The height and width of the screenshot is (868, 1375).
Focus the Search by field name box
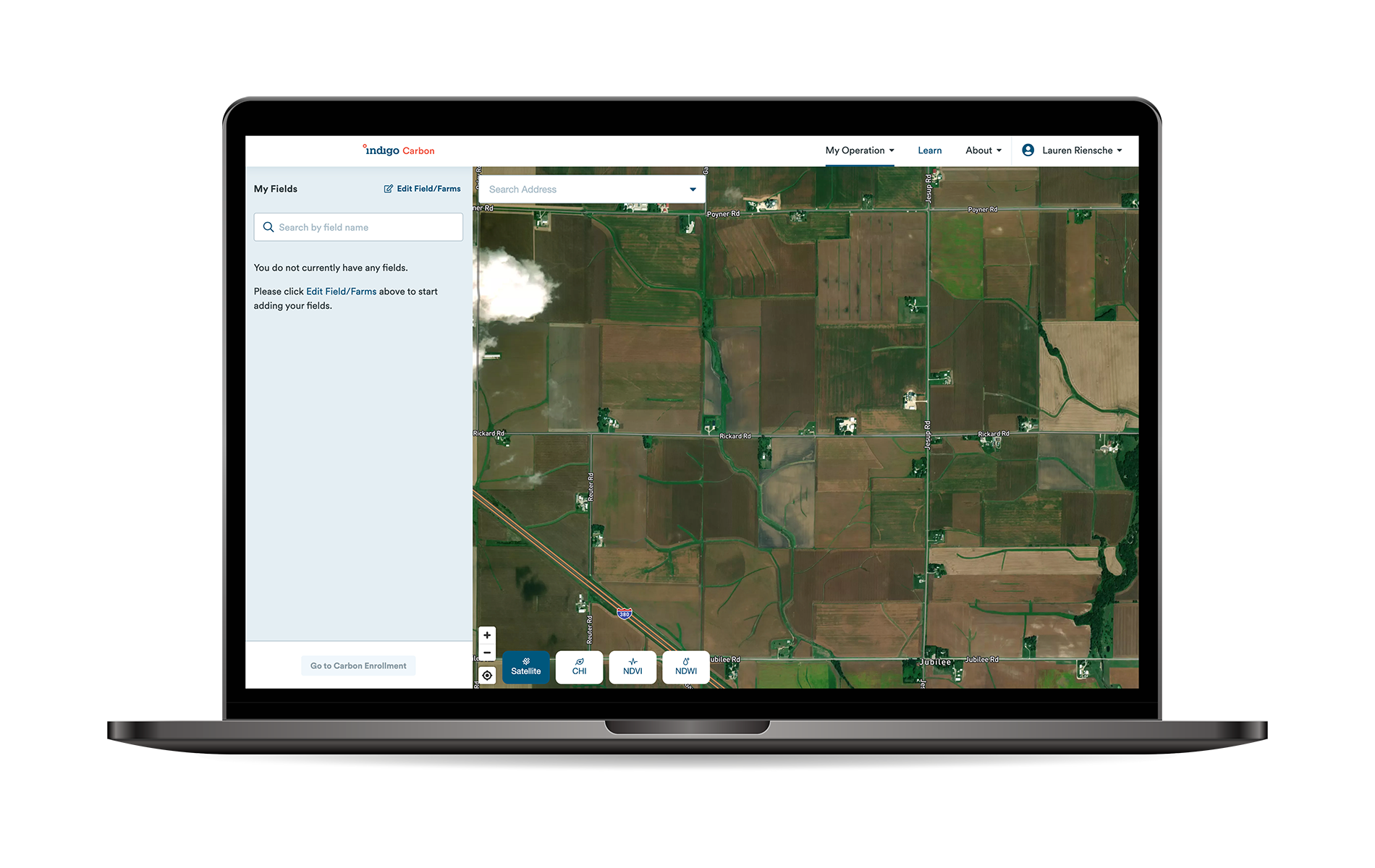pos(365,227)
